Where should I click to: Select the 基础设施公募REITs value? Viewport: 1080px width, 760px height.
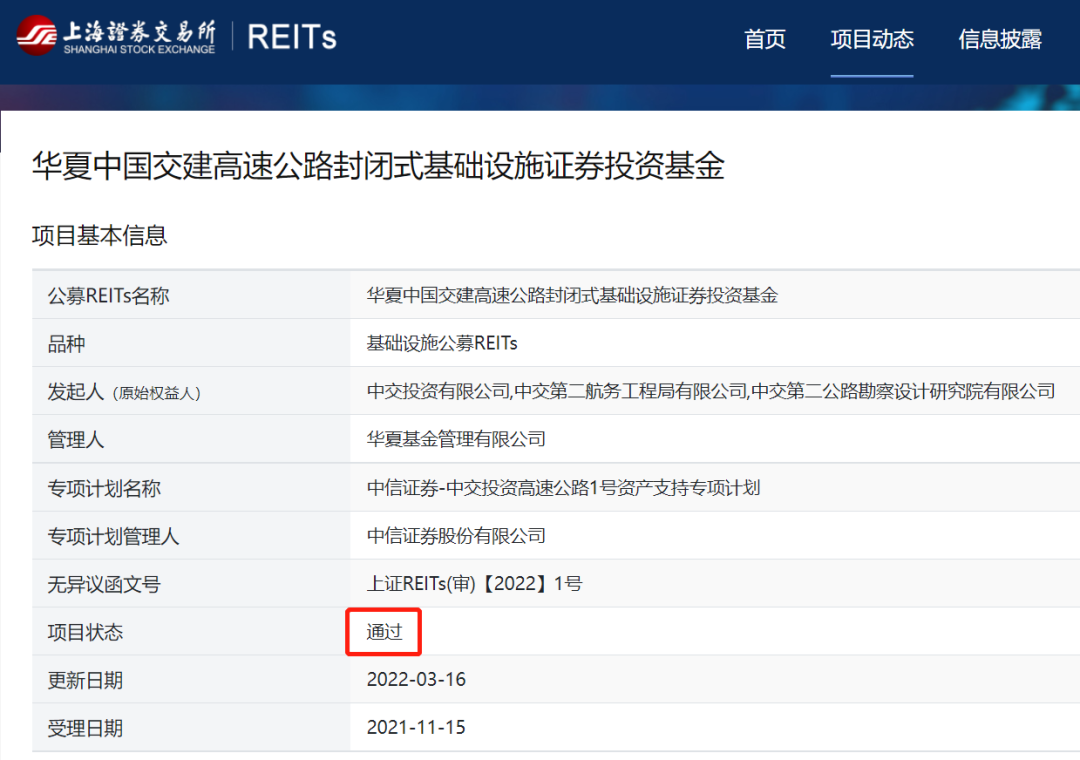pos(442,343)
